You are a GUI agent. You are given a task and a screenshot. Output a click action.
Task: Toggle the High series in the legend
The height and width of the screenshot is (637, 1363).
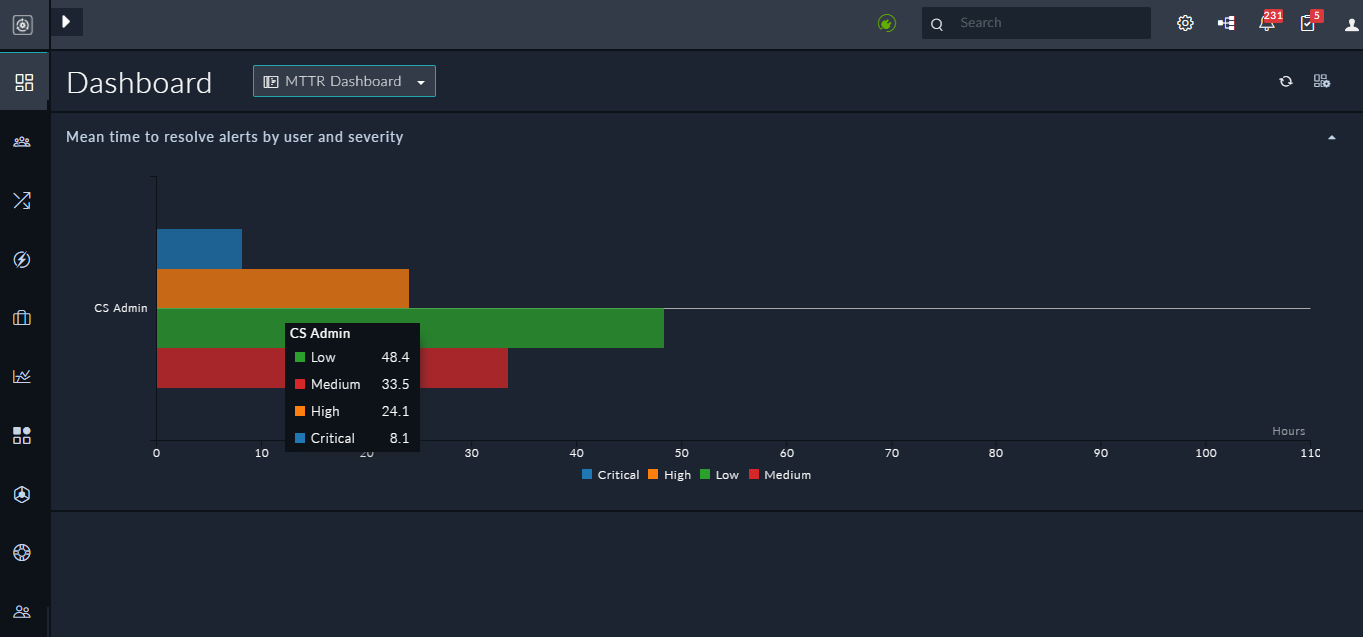[x=669, y=474]
